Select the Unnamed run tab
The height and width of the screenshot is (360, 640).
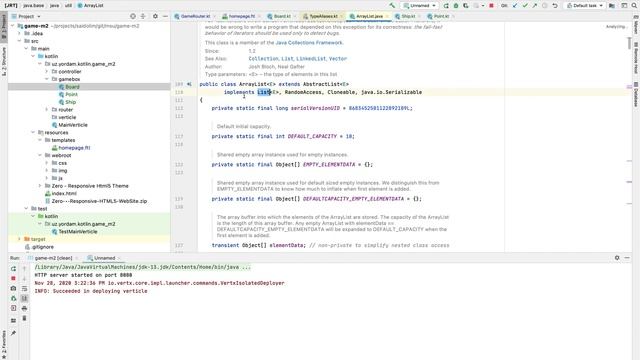coord(104,258)
